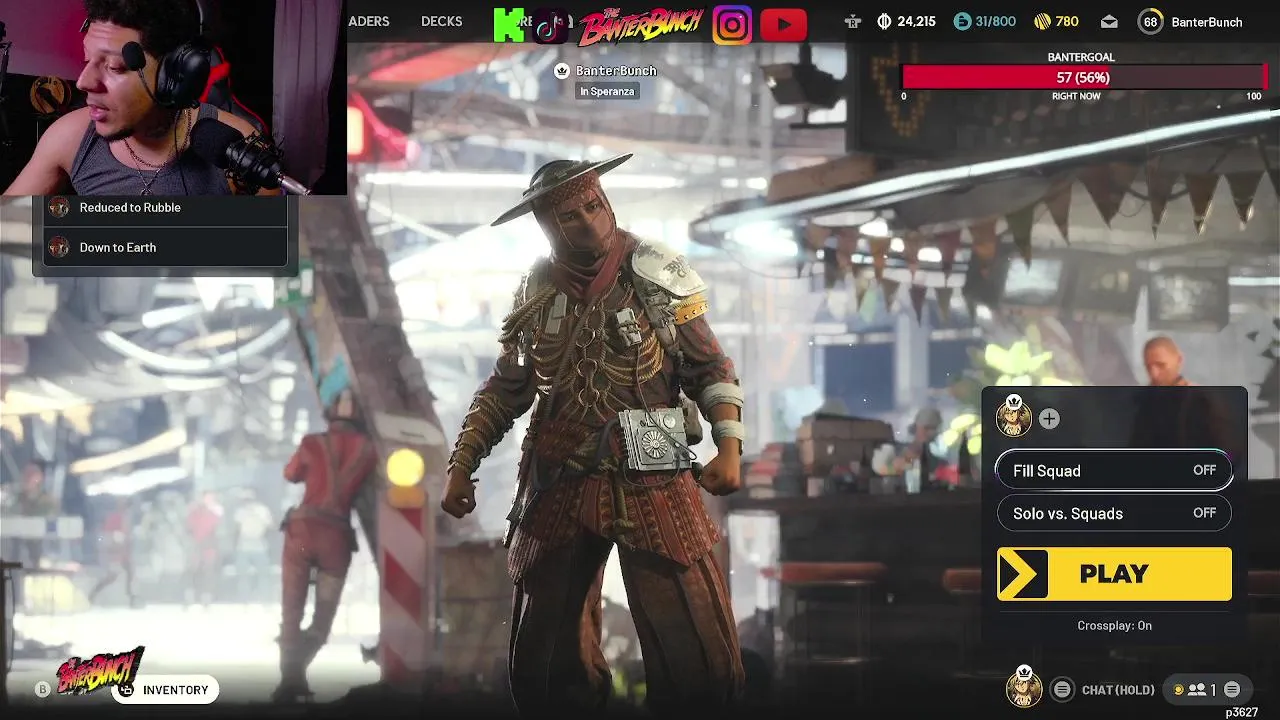Click the streamer webcam feed

[x=173, y=97]
